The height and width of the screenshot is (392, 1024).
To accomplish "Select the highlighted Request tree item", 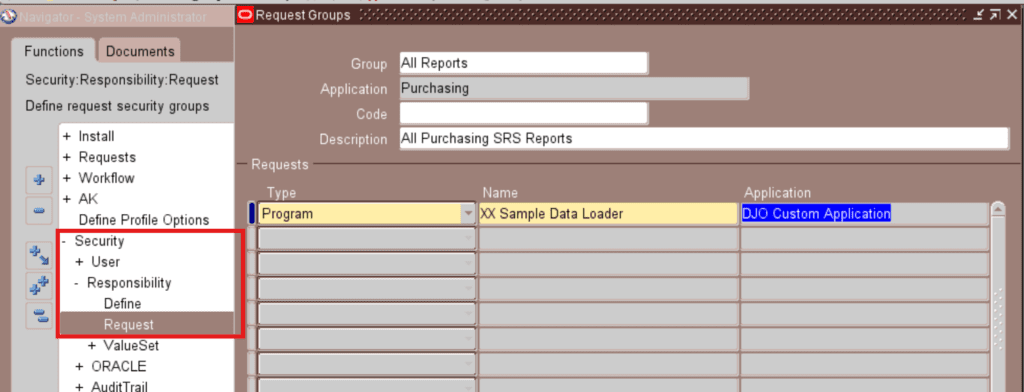I will pyautogui.click(x=129, y=325).
